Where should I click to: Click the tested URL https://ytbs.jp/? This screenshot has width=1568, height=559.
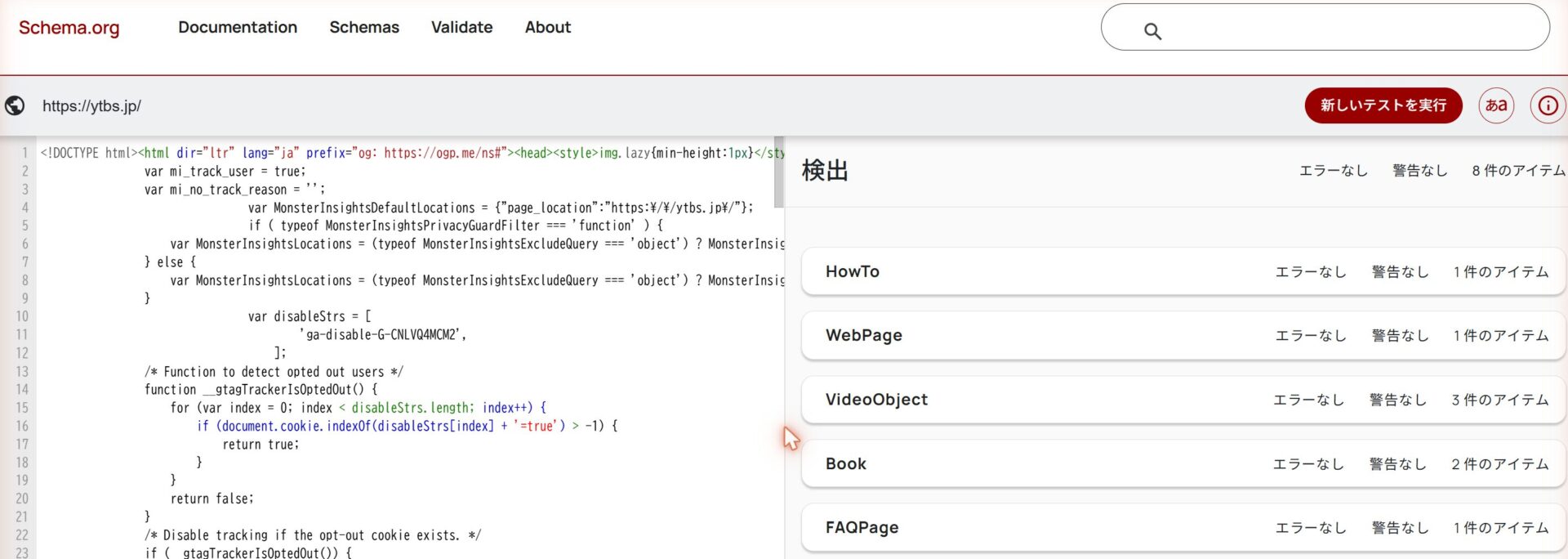(x=91, y=106)
